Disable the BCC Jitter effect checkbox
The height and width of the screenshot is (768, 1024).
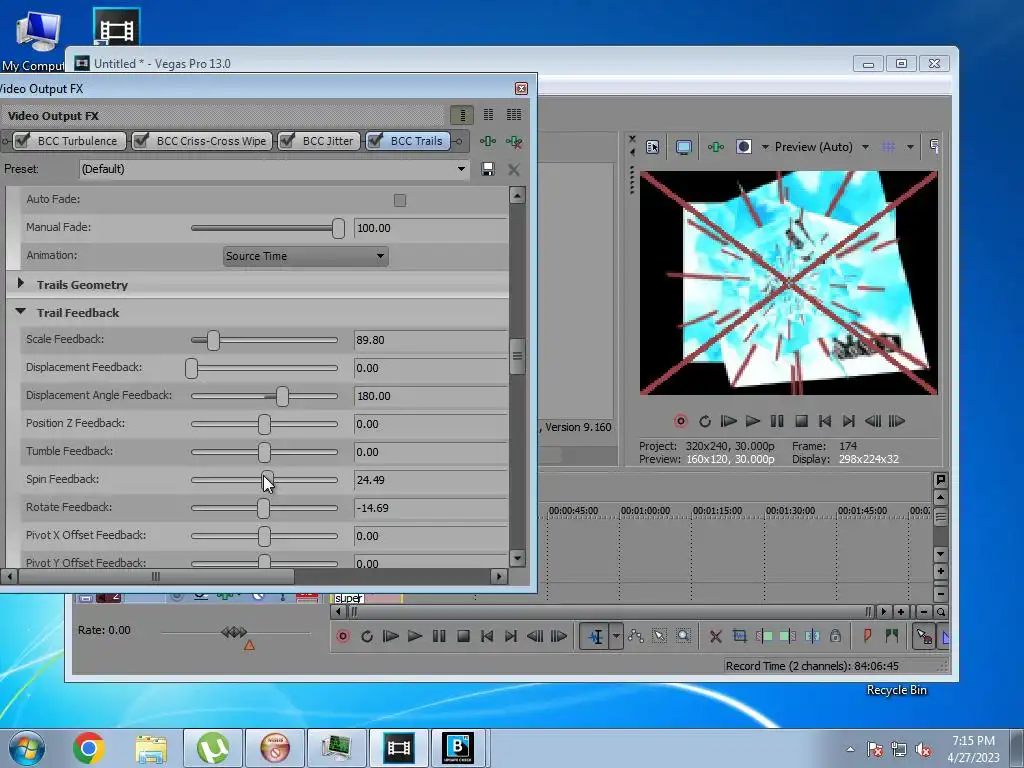click(x=287, y=140)
